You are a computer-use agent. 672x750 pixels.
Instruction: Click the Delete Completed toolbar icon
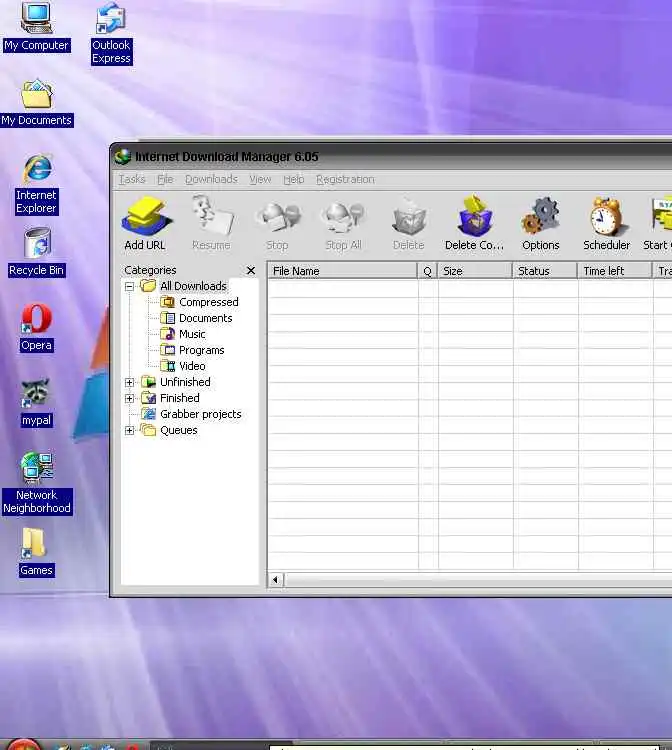coord(474,224)
